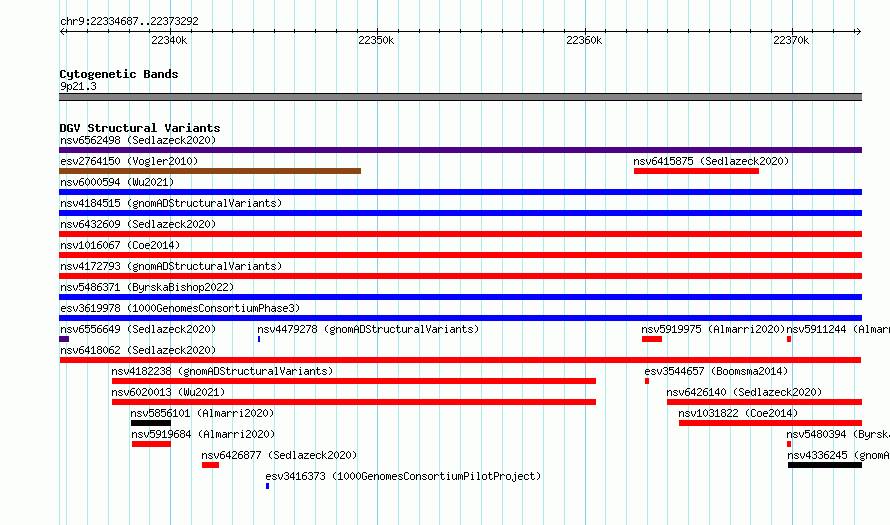The height and width of the screenshot is (525, 890).
Task: Click the red nsv4182238 gnomAD variant bar
Action: [354, 381]
